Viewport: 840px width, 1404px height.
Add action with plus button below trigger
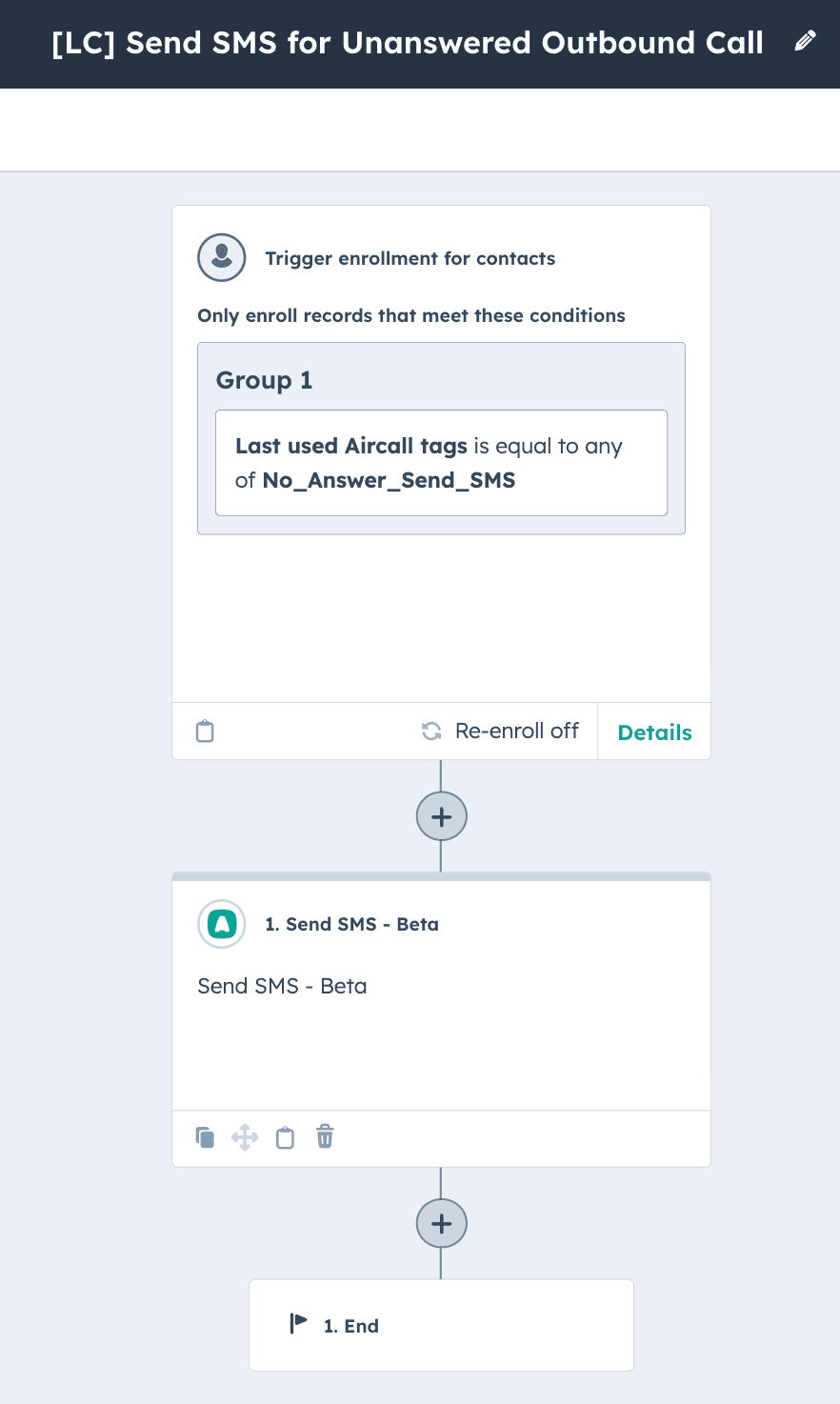[x=442, y=816]
